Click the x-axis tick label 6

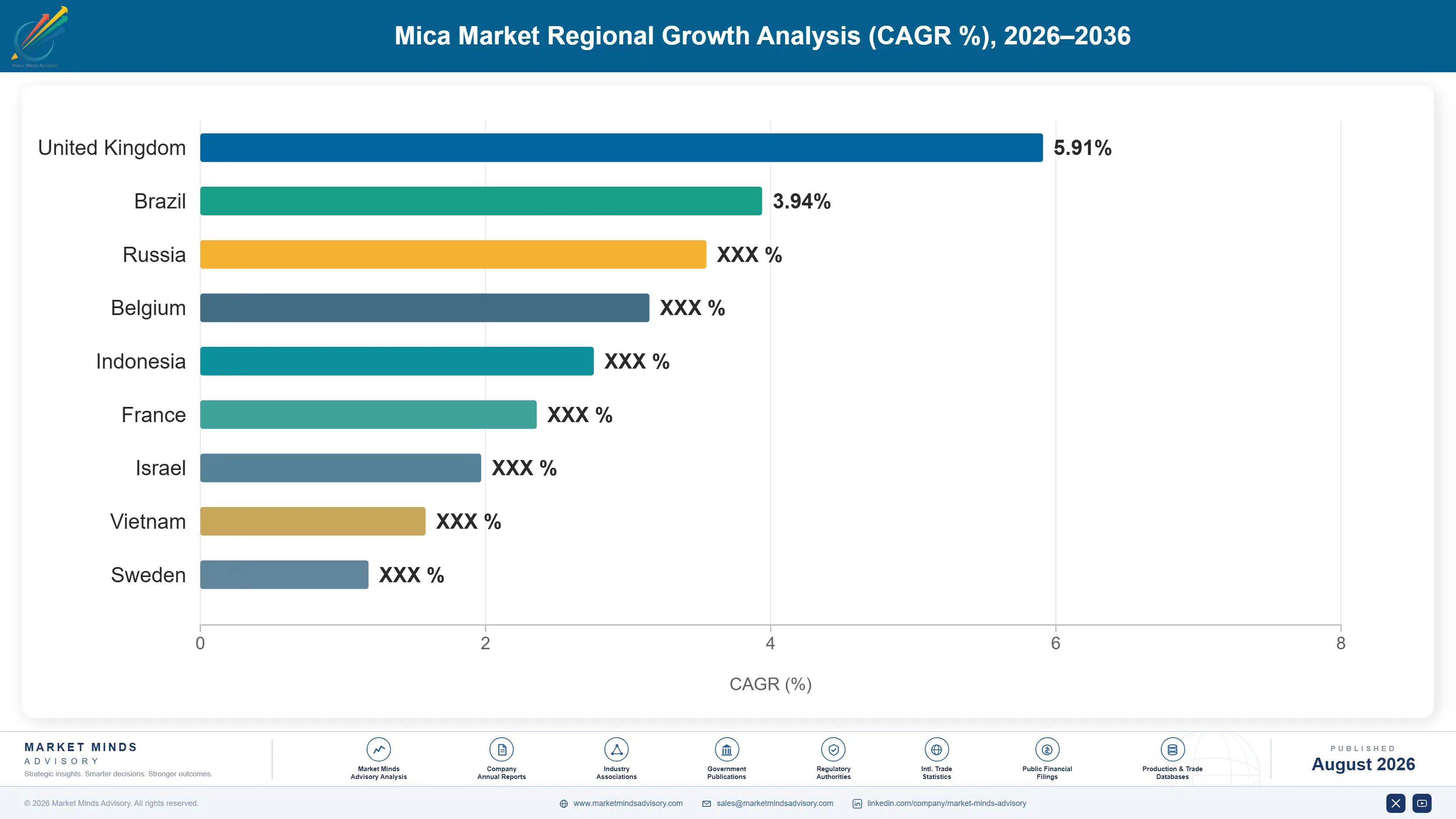coord(1055,643)
